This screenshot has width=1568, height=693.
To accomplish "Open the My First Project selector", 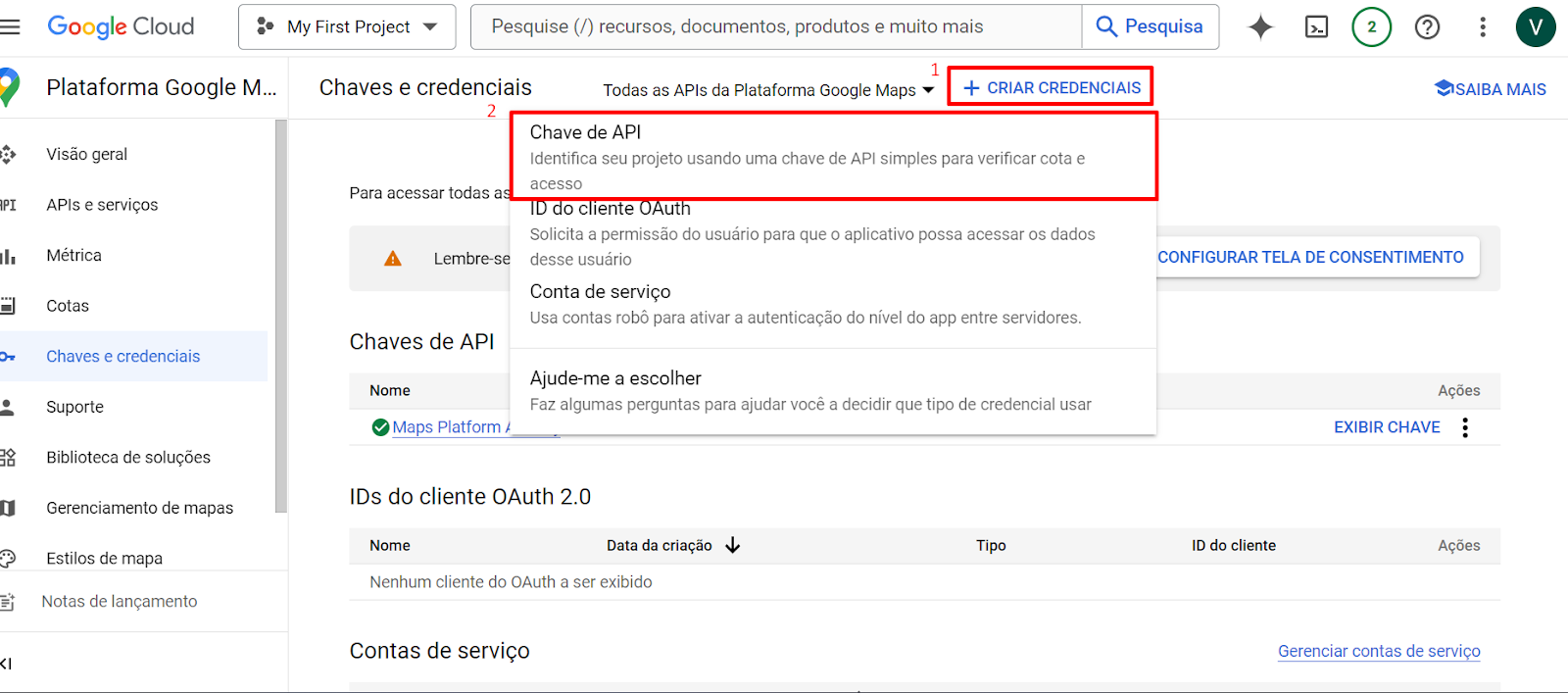I will [x=347, y=26].
